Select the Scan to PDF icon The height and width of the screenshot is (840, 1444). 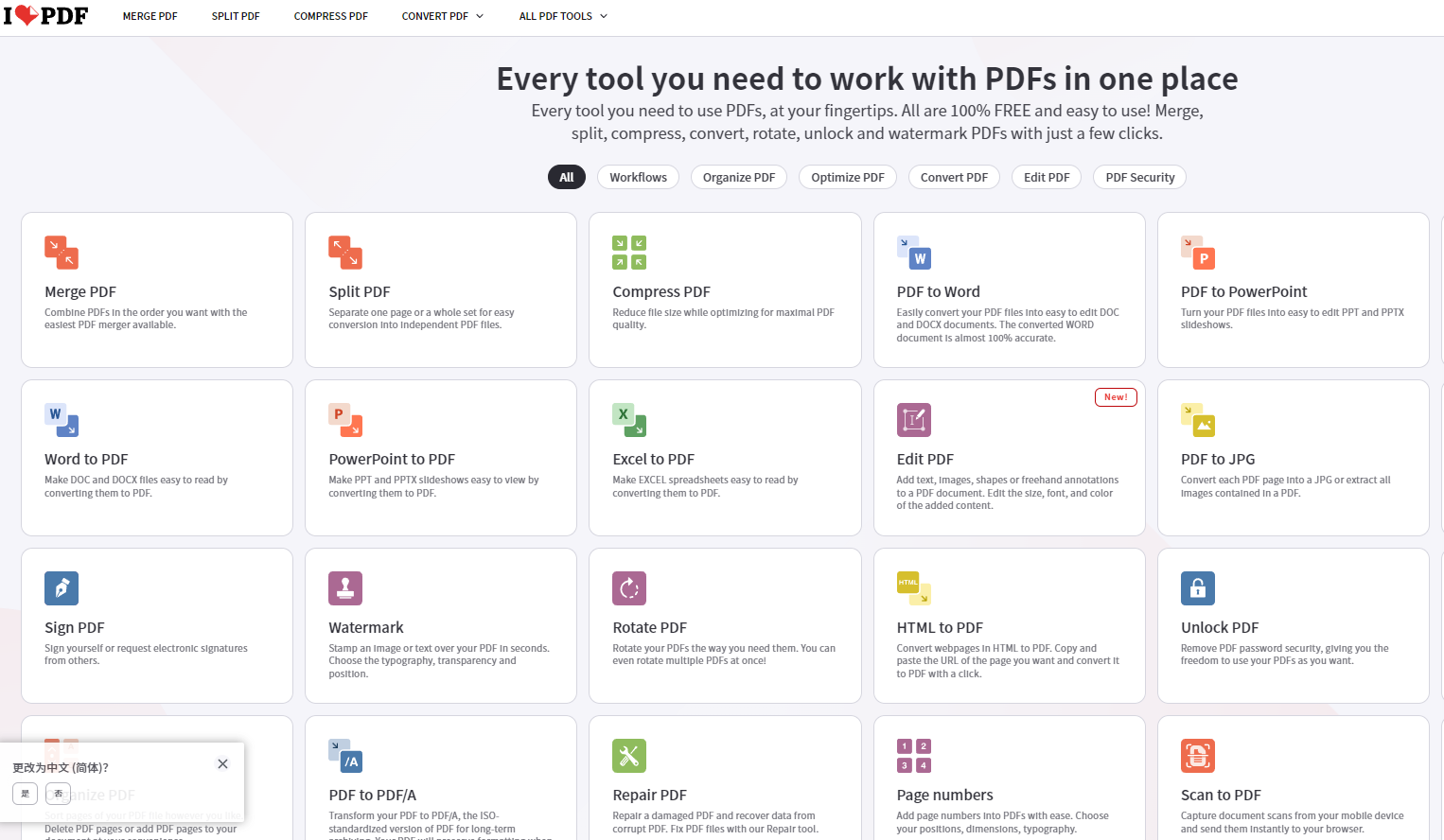coord(1198,756)
